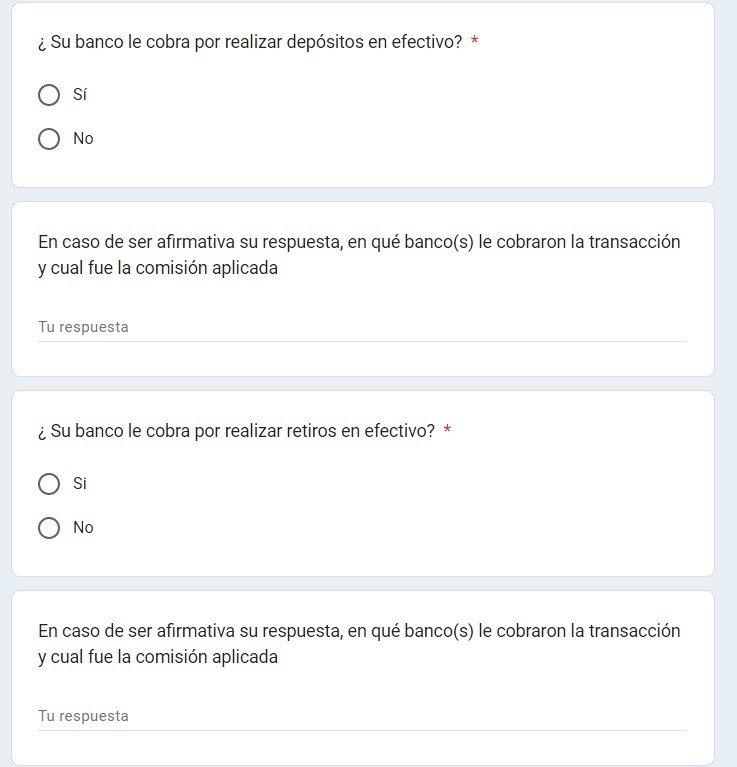Click the 'No' label text in deposits question
This screenshot has width=737, height=767.
[x=83, y=138]
